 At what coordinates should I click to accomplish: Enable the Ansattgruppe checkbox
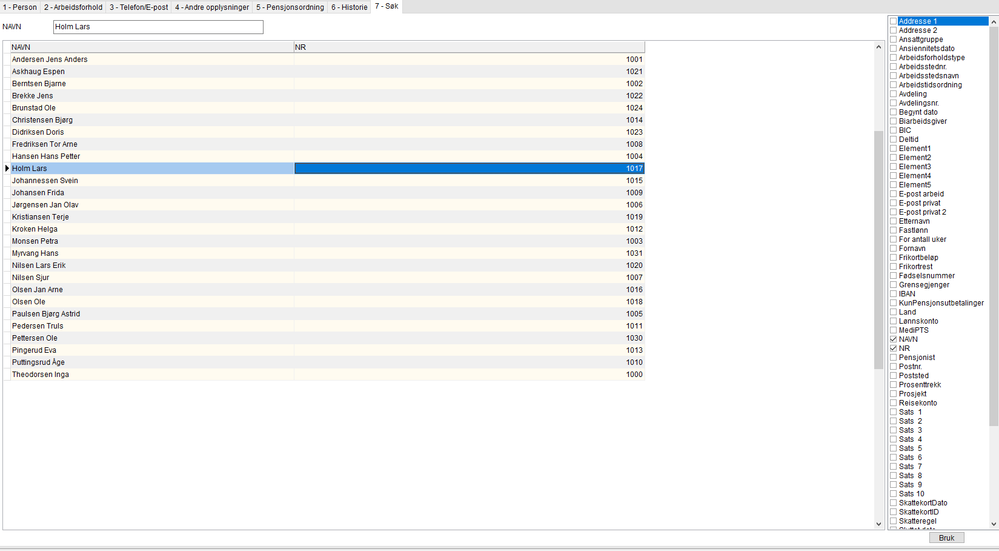coord(893,39)
